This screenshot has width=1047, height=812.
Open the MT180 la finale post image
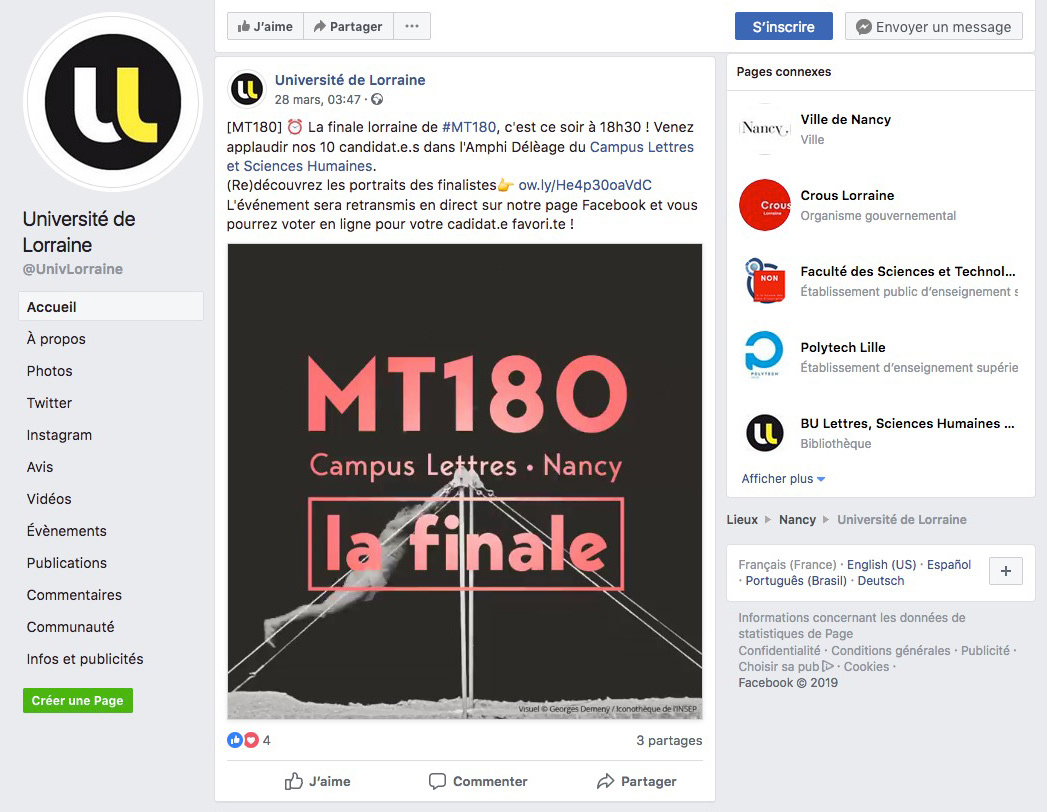pos(465,481)
